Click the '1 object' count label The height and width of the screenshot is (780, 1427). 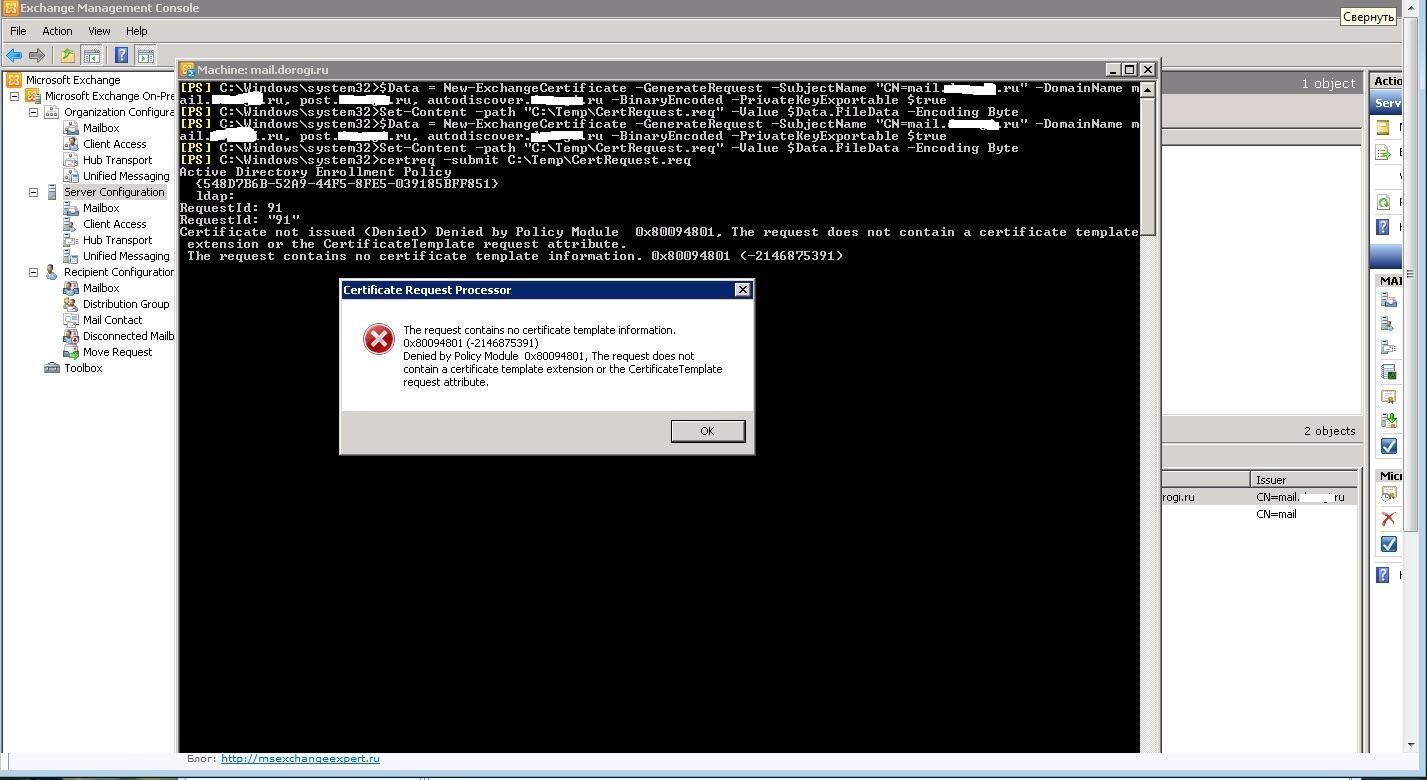(x=1328, y=84)
